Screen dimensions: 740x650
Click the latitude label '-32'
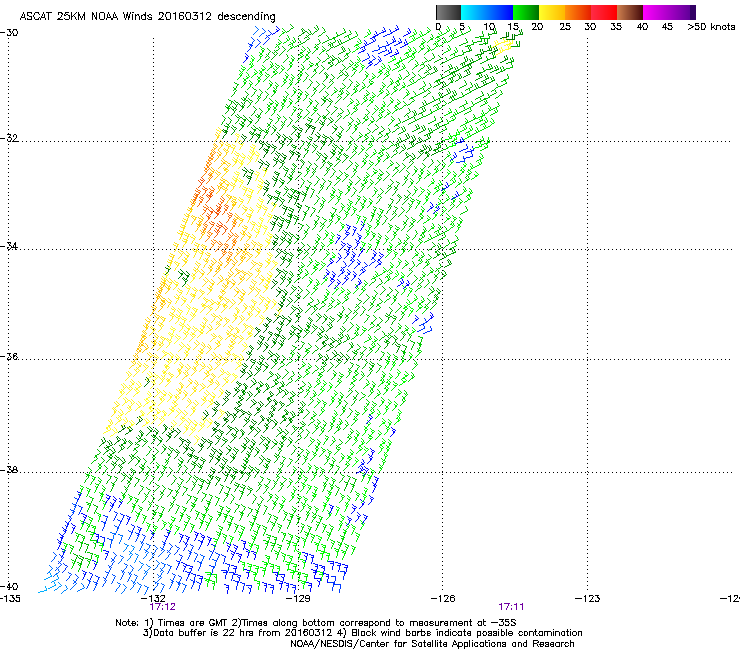(9, 138)
